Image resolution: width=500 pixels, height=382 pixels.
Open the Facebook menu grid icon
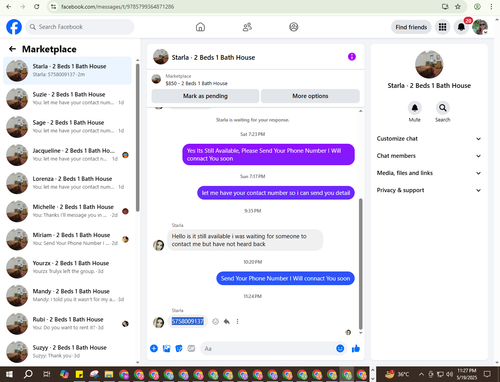click(x=442, y=27)
